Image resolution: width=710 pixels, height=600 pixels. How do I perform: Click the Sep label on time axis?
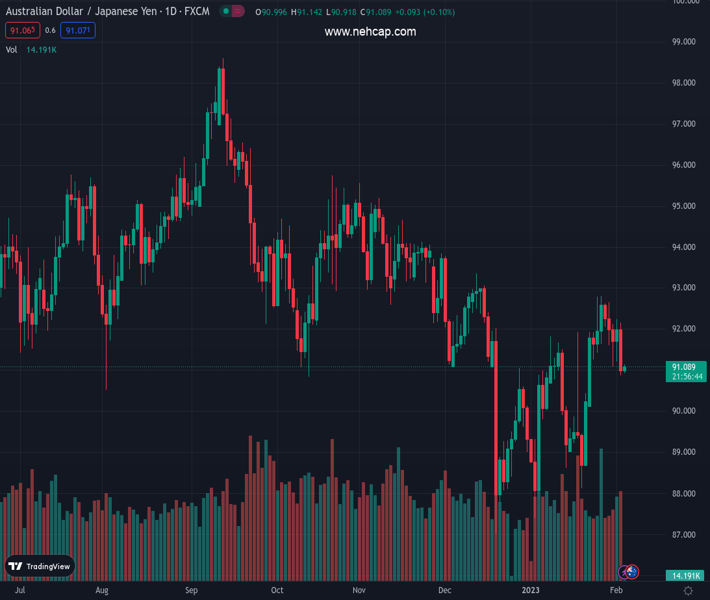point(191,591)
